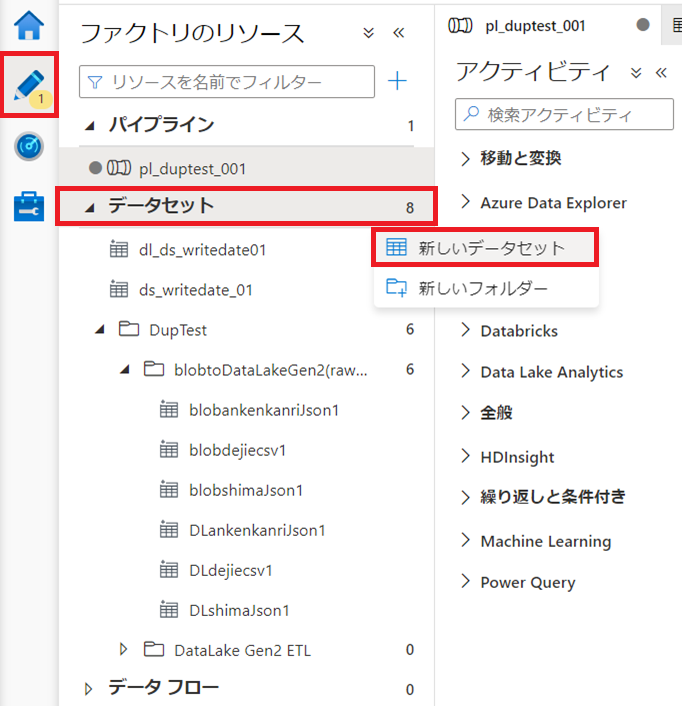Open the Home hub icon
The image size is (682, 706).
(29, 25)
